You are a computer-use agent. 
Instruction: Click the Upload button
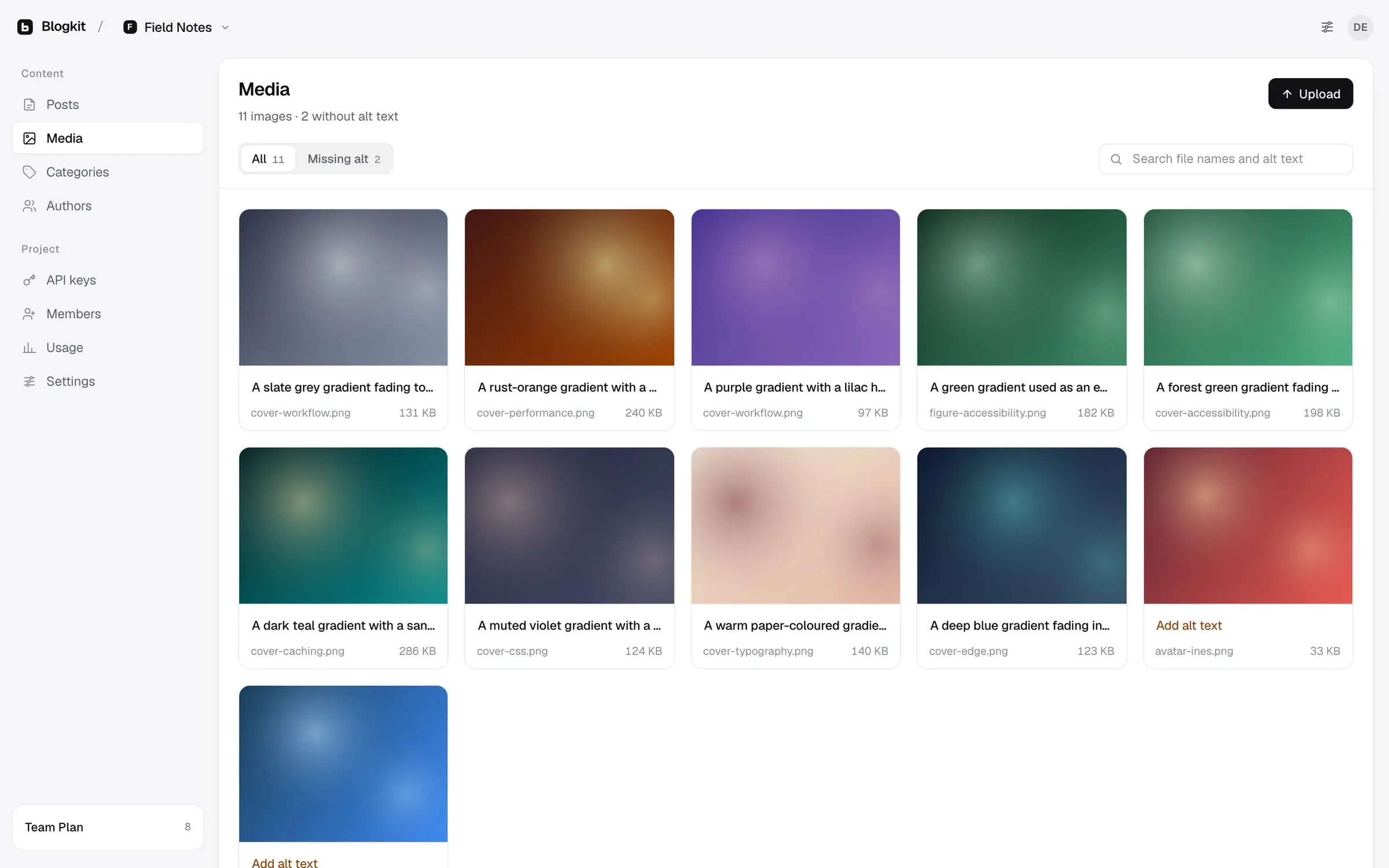(x=1310, y=94)
